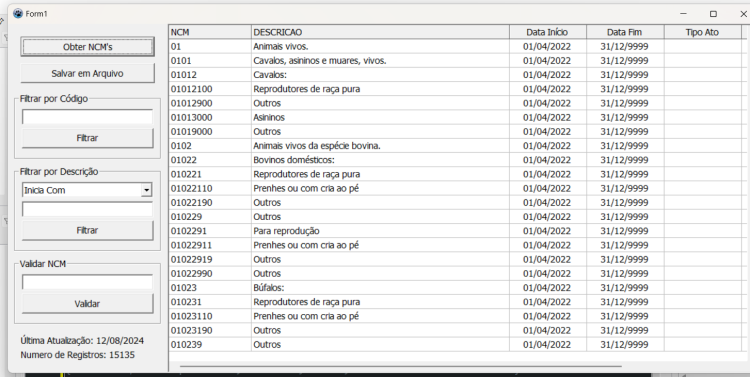Maximize the Form1 window
Viewport: 750px width, 377px height.
tap(713, 14)
